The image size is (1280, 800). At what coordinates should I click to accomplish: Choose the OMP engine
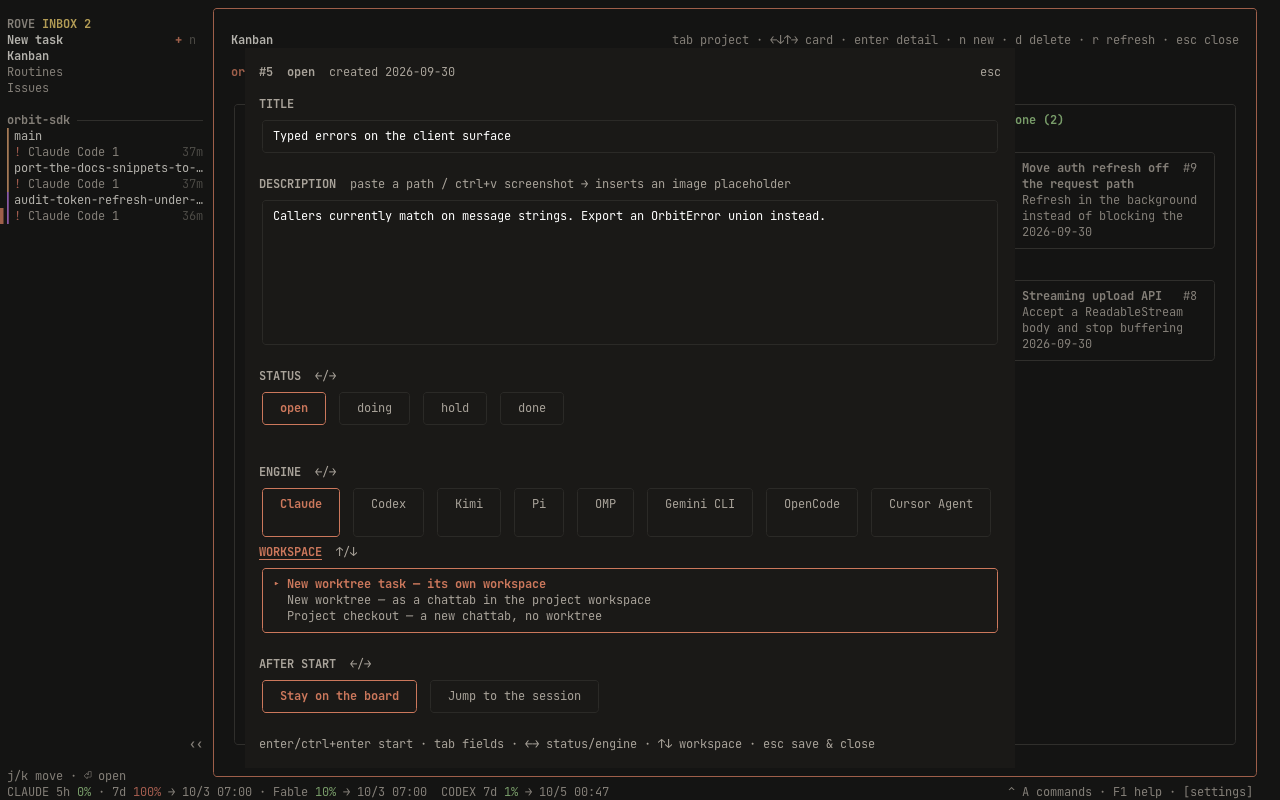pyautogui.click(x=605, y=512)
